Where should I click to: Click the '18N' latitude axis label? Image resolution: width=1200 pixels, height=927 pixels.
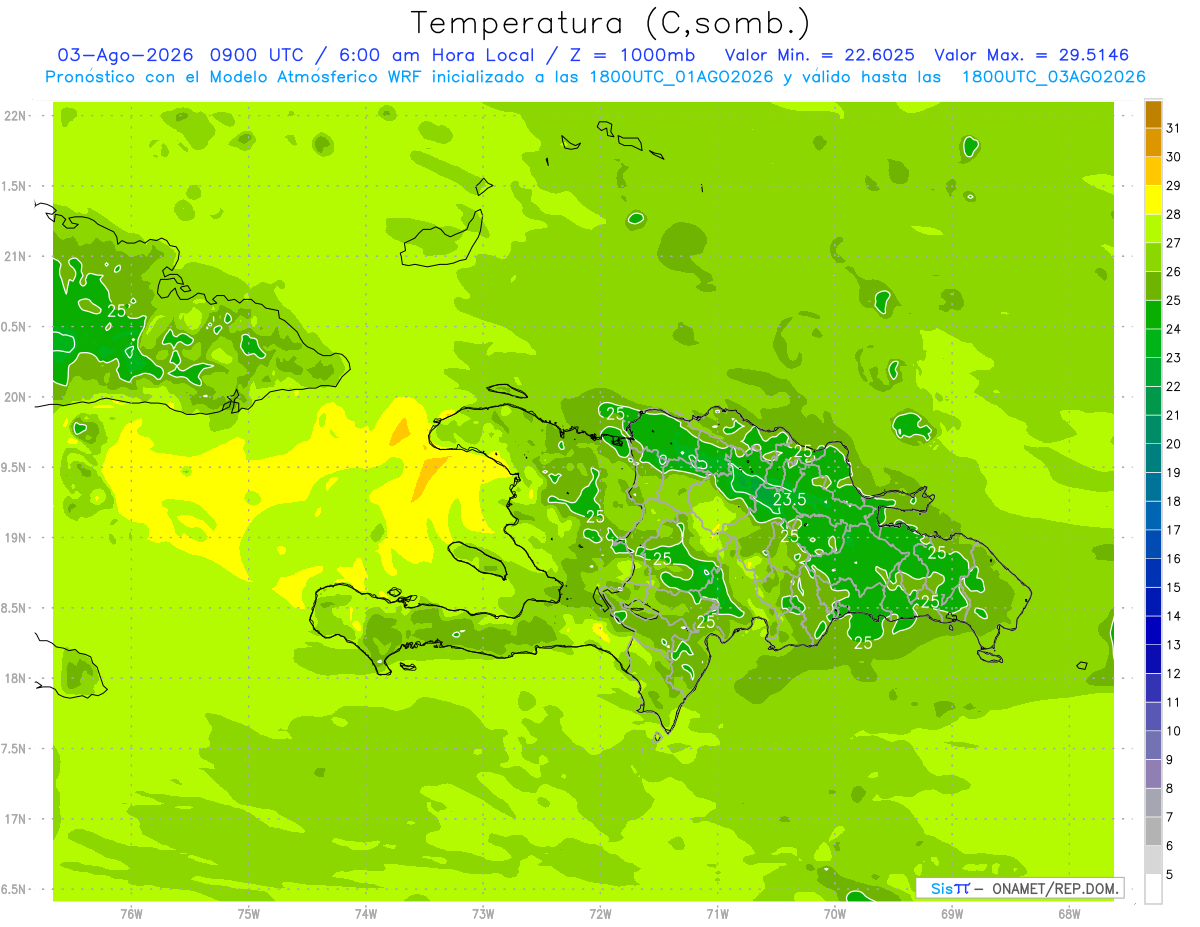pyautogui.click(x=16, y=678)
